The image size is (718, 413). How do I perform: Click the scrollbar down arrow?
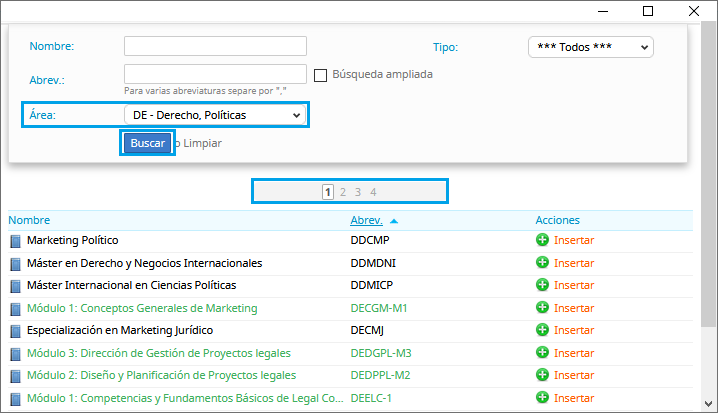708,404
